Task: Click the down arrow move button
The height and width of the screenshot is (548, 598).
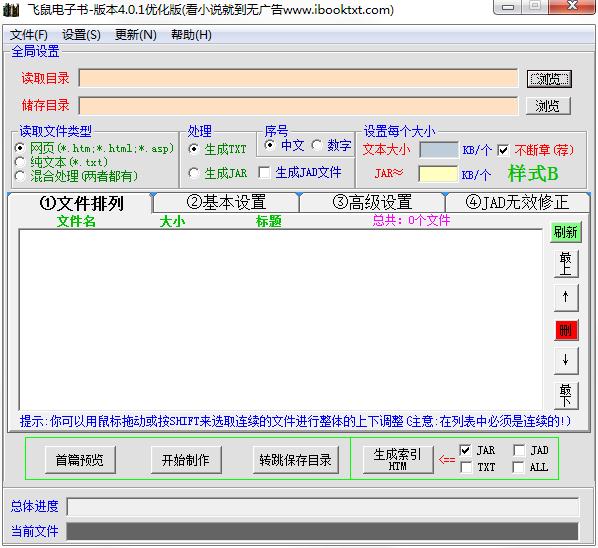Action: (566, 360)
